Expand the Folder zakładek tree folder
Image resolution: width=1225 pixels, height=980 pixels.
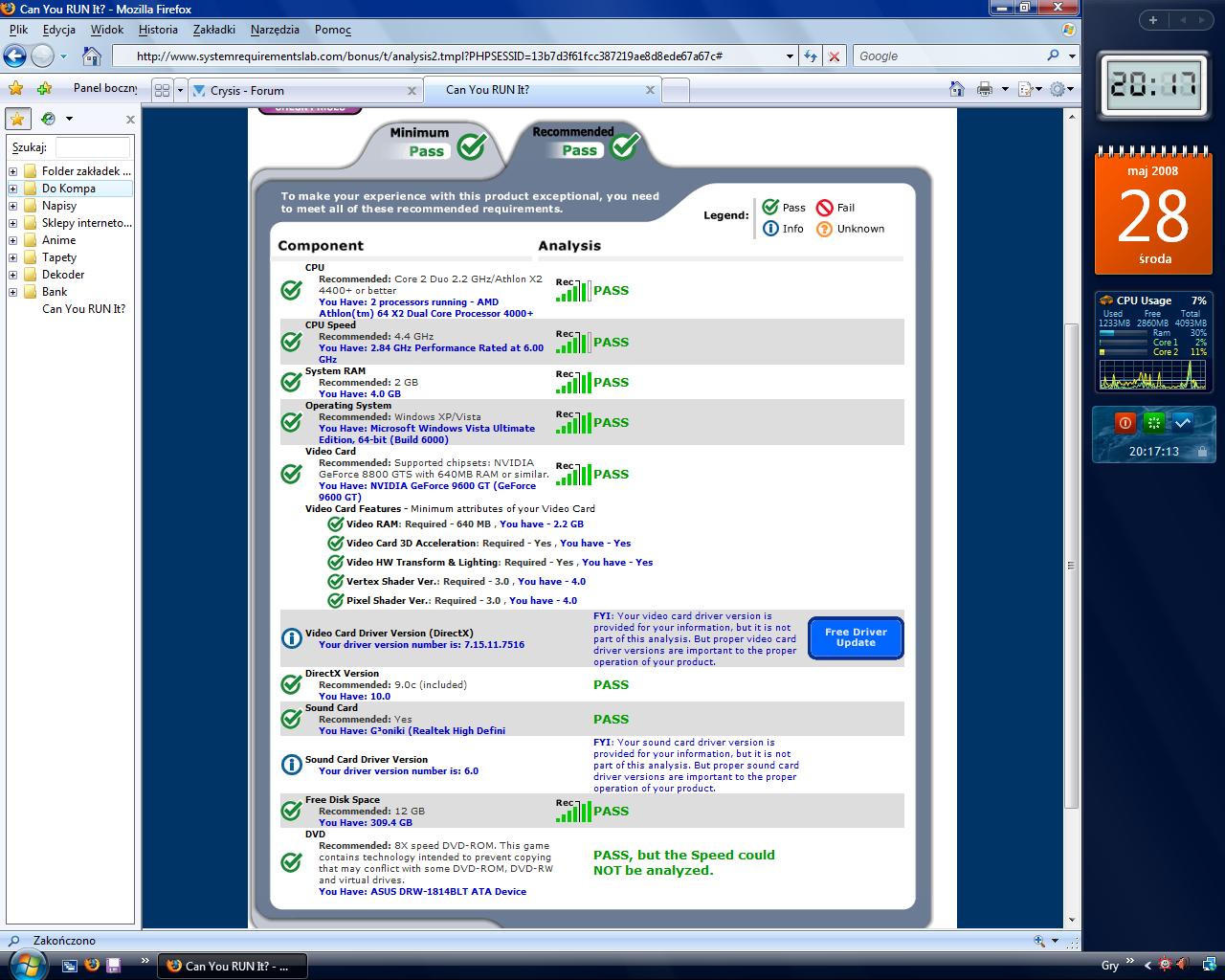click(13, 171)
